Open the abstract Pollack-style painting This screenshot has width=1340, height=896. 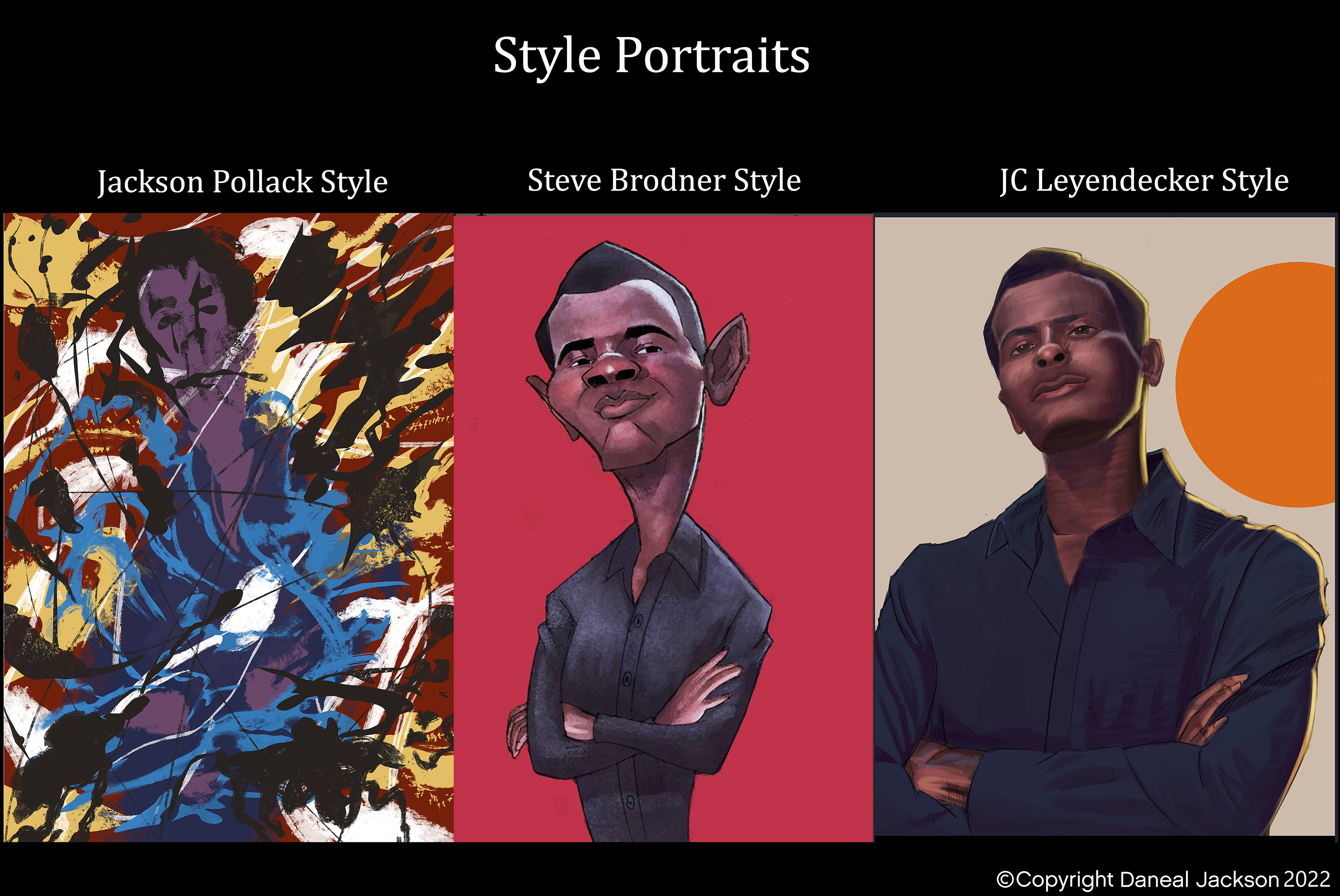pyautogui.click(x=229, y=527)
